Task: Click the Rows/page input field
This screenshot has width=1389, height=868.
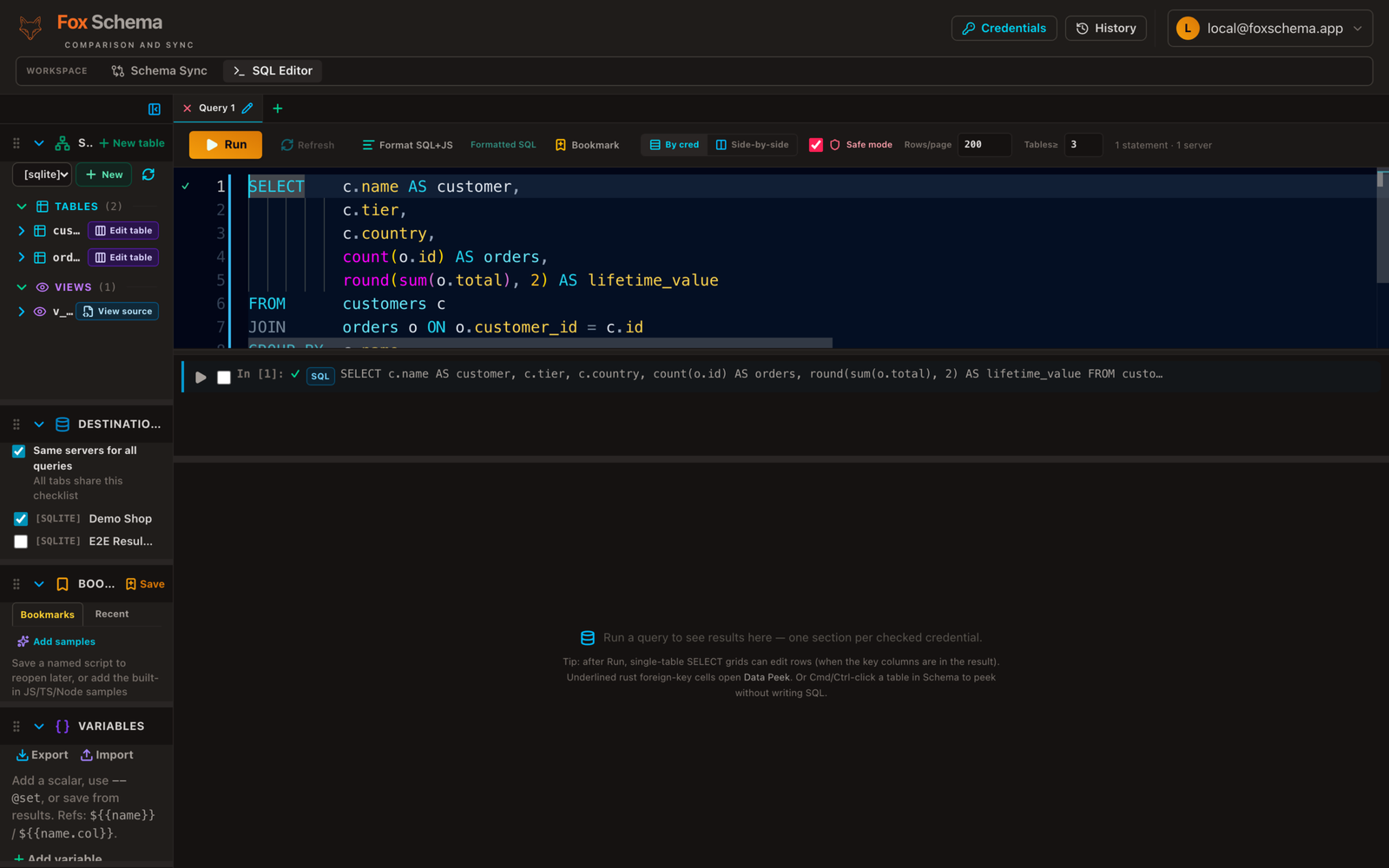Action: (x=984, y=145)
